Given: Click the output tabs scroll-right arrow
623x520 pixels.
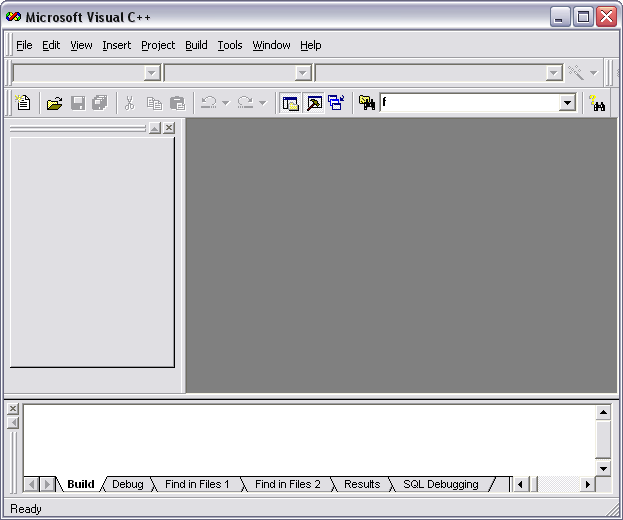Looking at the screenshot, I should [47, 484].
